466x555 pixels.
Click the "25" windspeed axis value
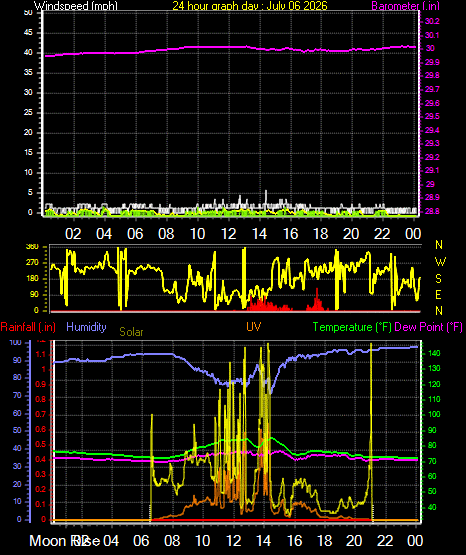tap(28, 113)
